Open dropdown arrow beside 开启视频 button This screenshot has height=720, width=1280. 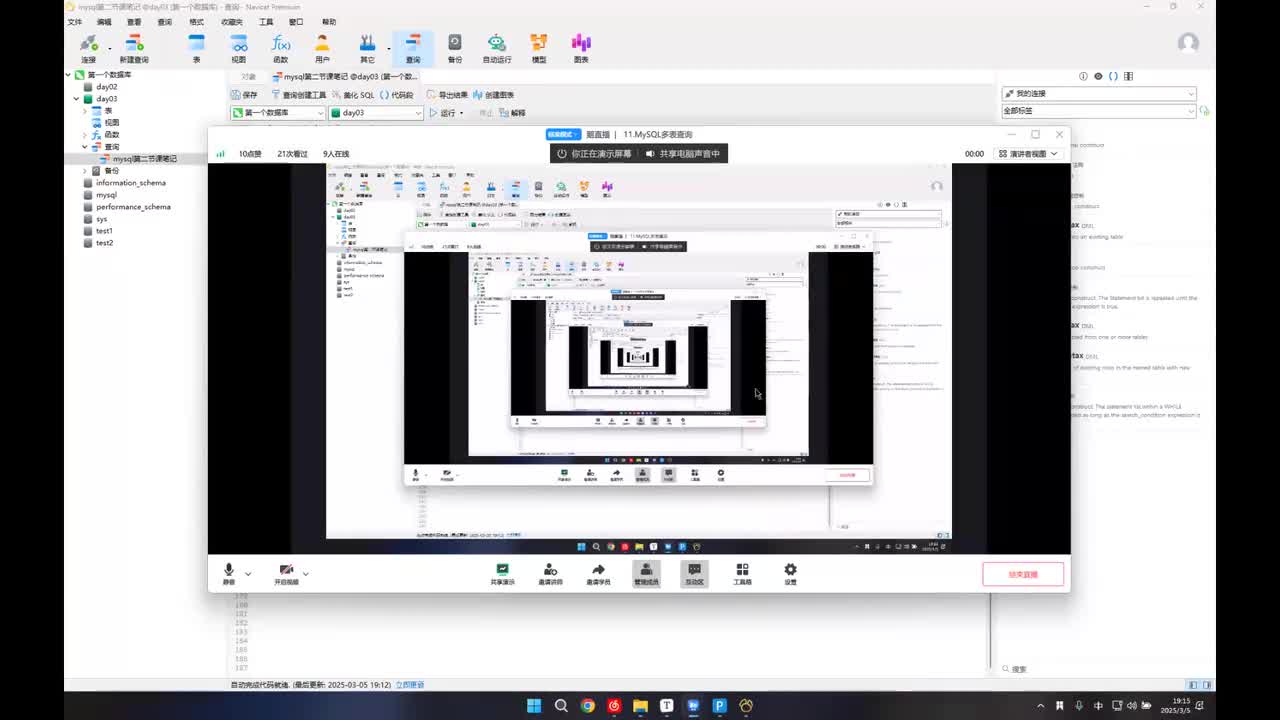click(305, 573)
